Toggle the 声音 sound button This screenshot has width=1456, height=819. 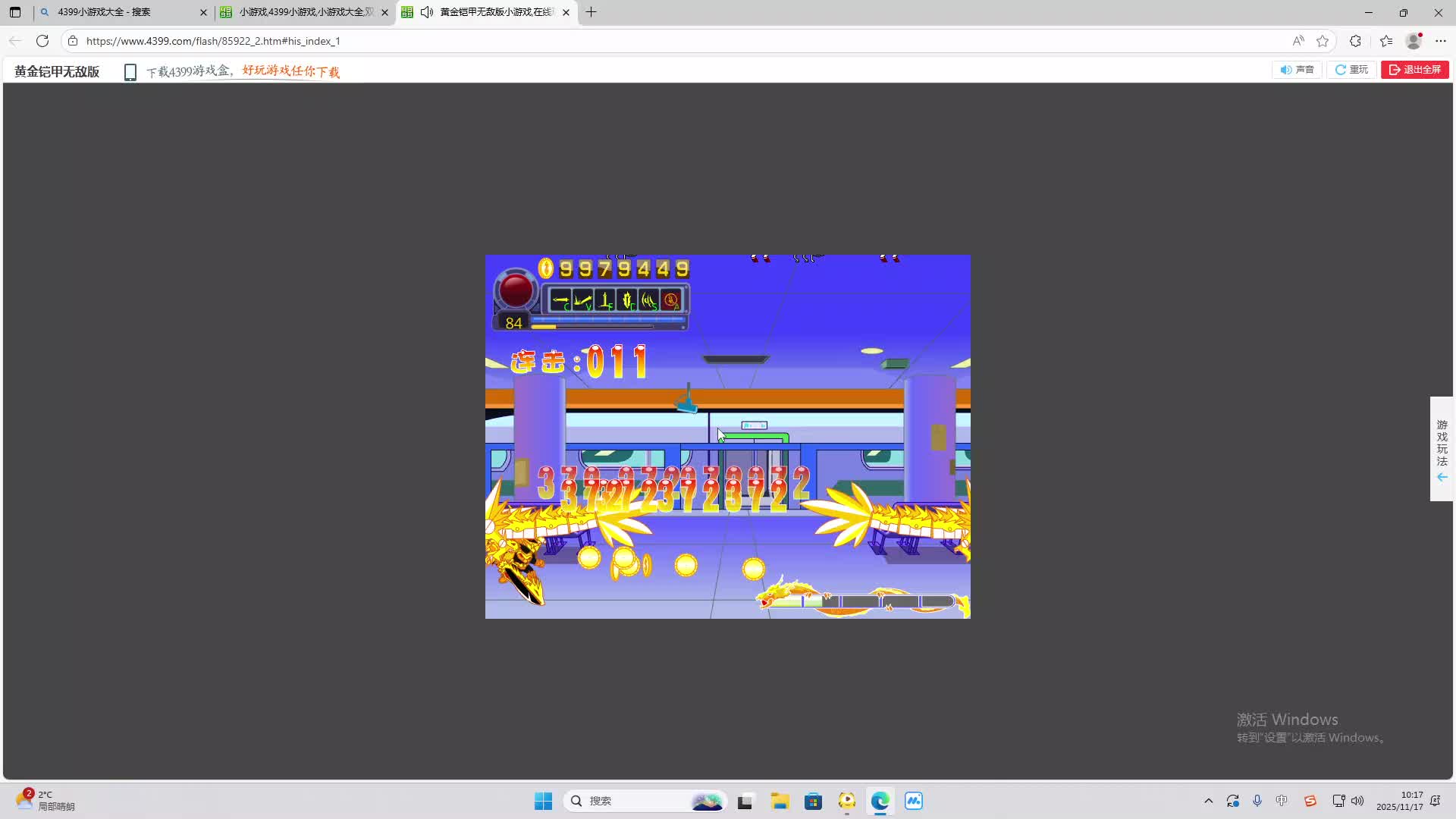click(1297, 70)
